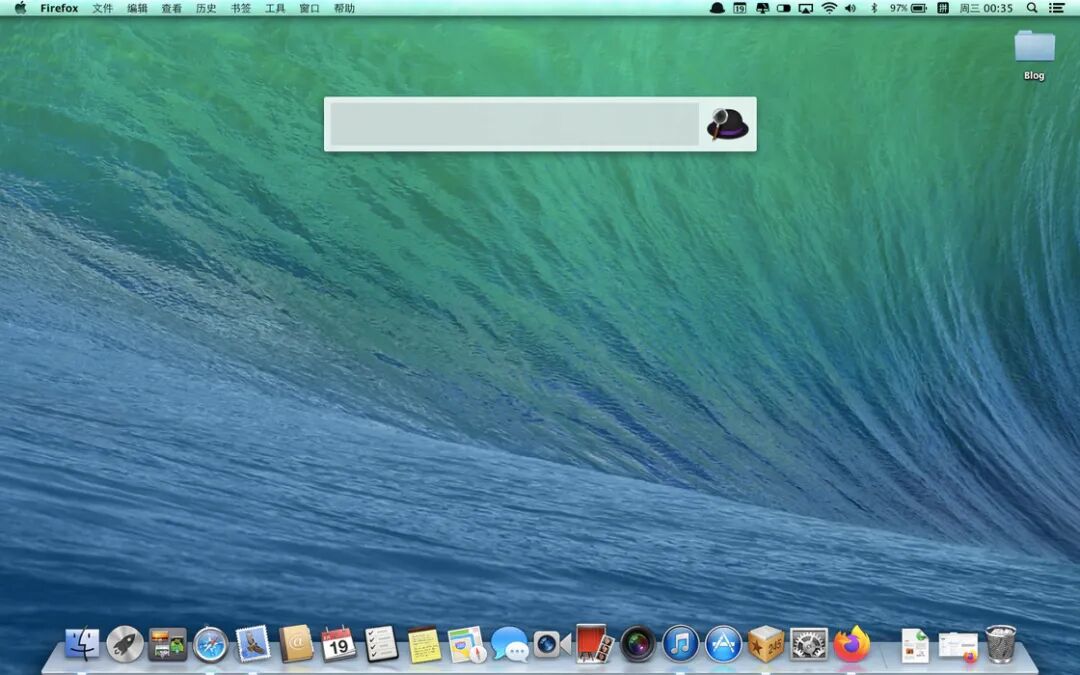Open the 文件 menu
Screen dimensions: 1080x675
[103, 8]
